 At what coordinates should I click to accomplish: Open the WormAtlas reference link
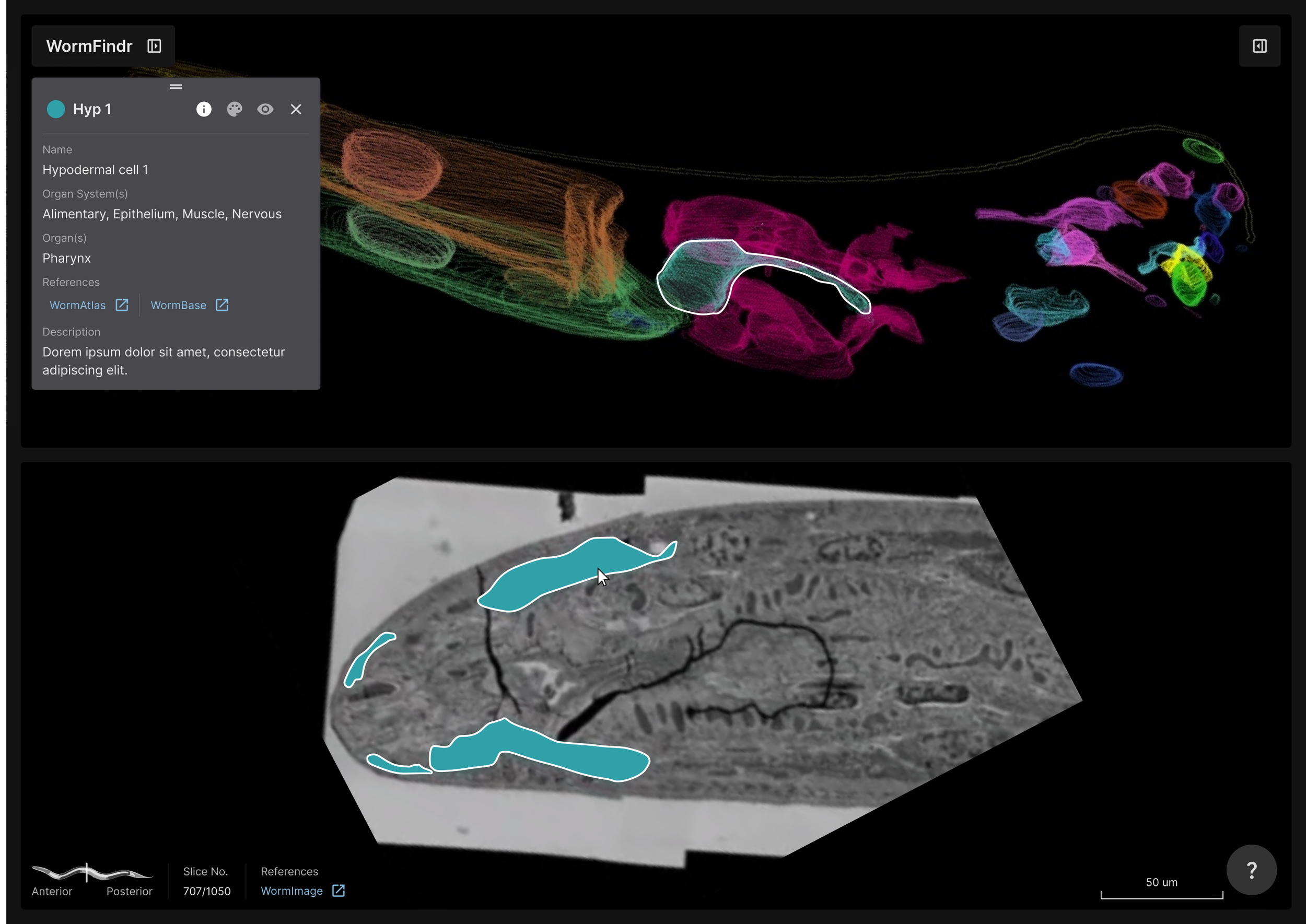[78, 306]
